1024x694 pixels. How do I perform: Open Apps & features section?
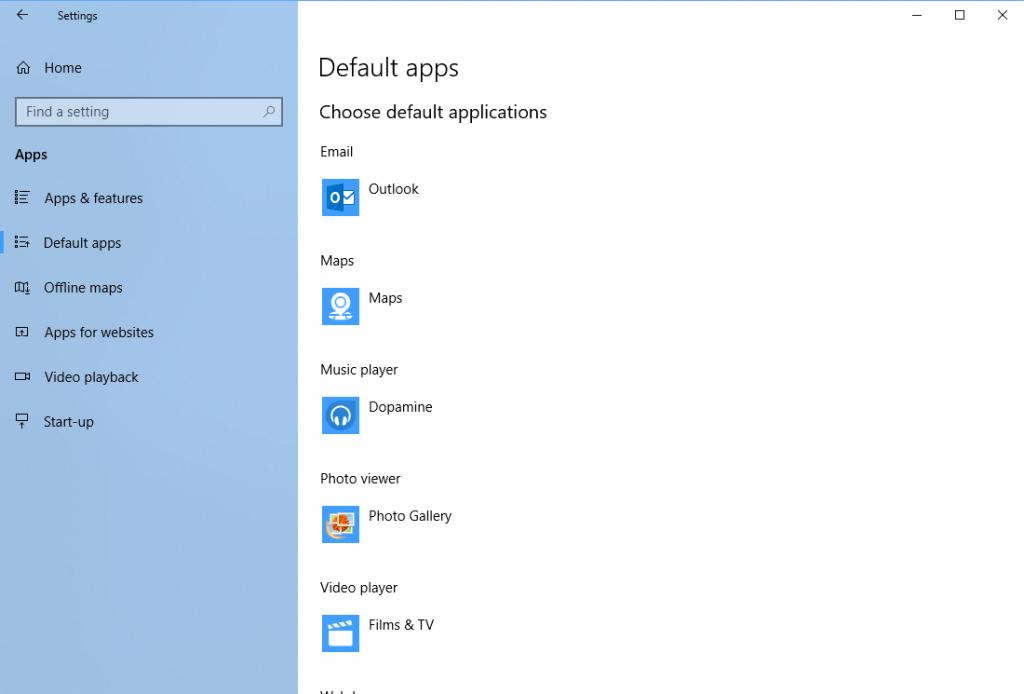point(93,198)
